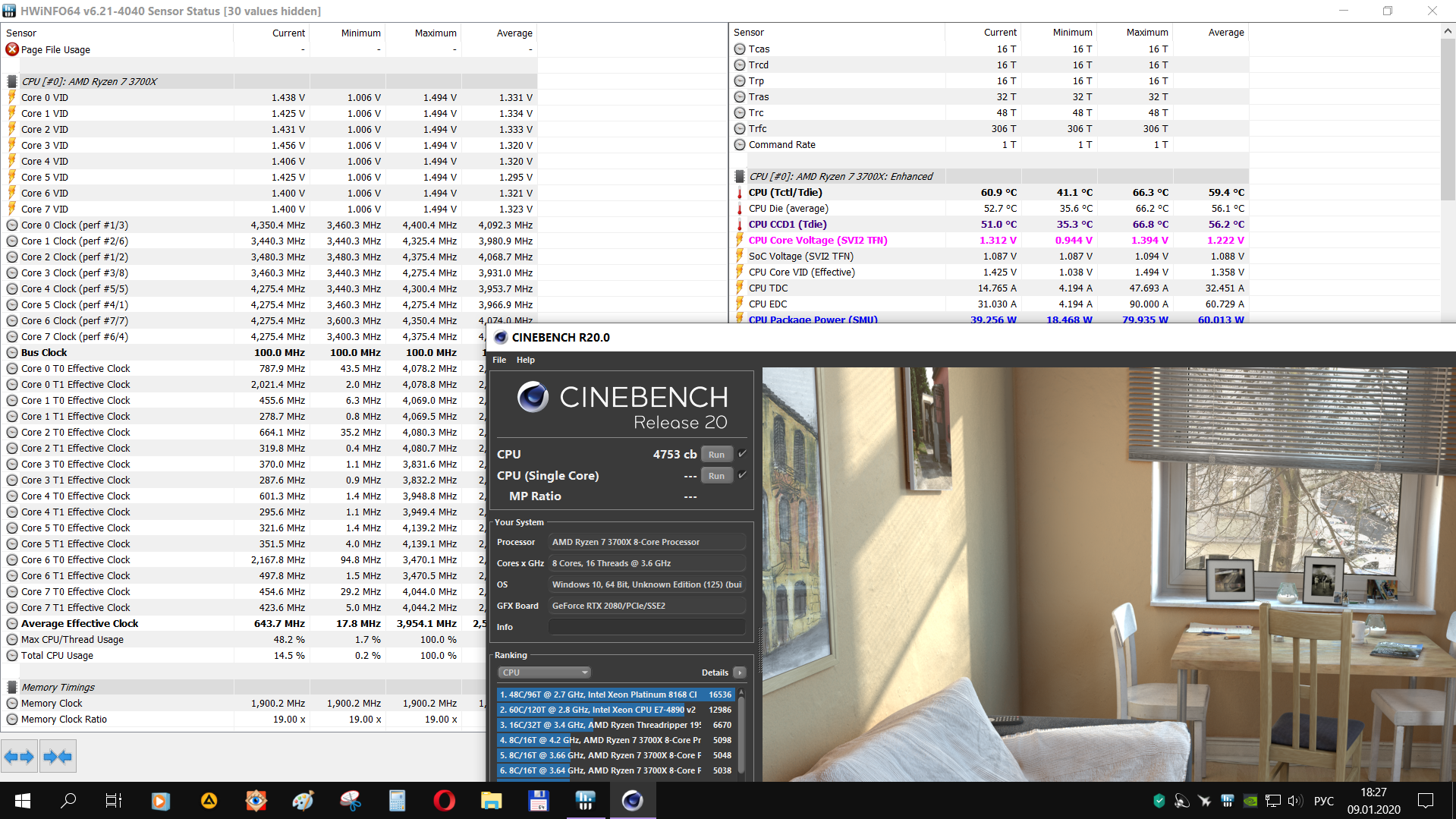Click the red X icon beside Page File Usage
The width and height of the screenshot is (1456, 819).
click(12, 49)
